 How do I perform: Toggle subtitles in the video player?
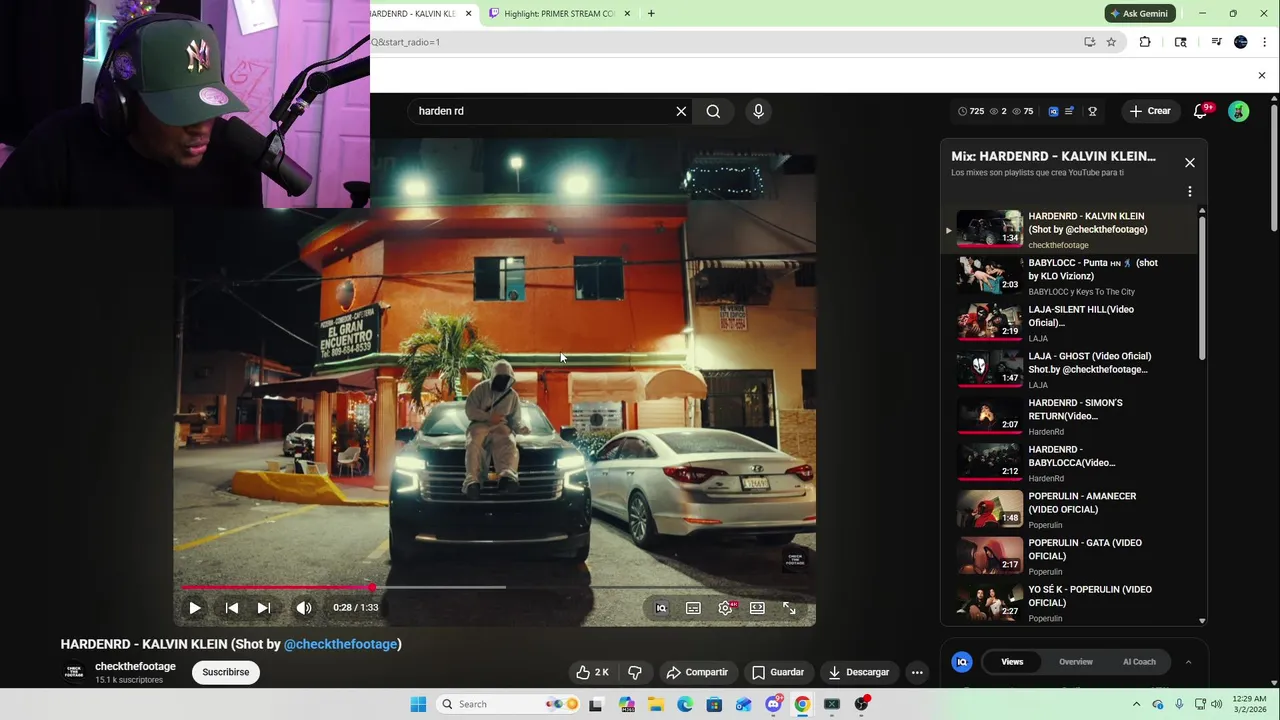pos(693,608)
